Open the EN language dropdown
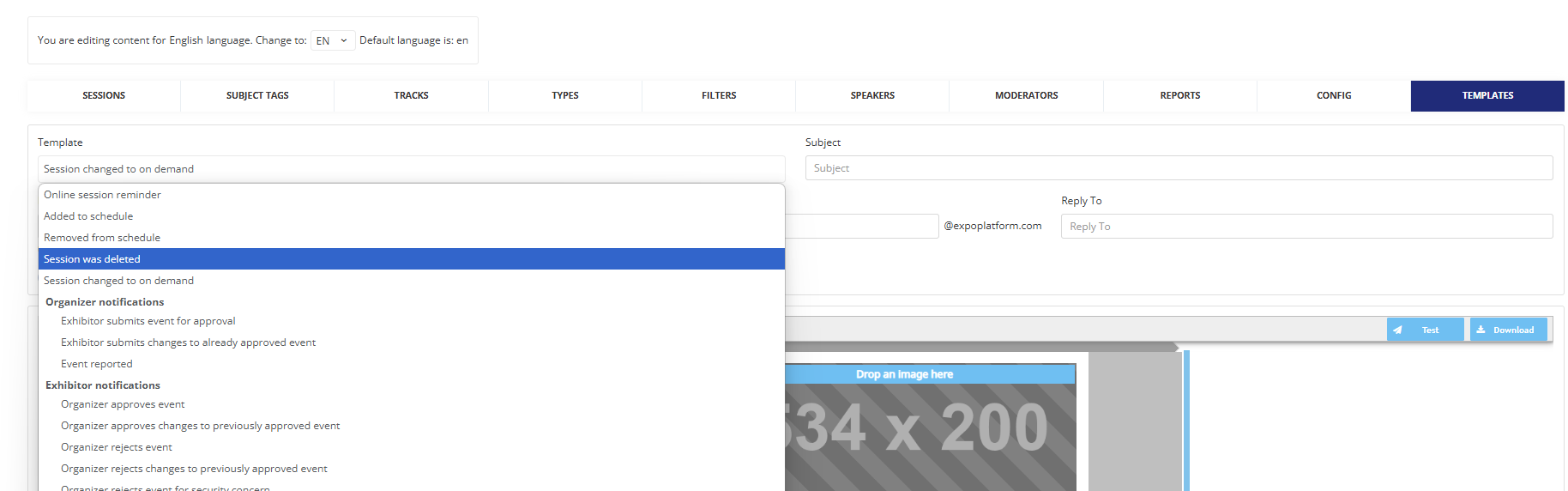 [332, 40]
